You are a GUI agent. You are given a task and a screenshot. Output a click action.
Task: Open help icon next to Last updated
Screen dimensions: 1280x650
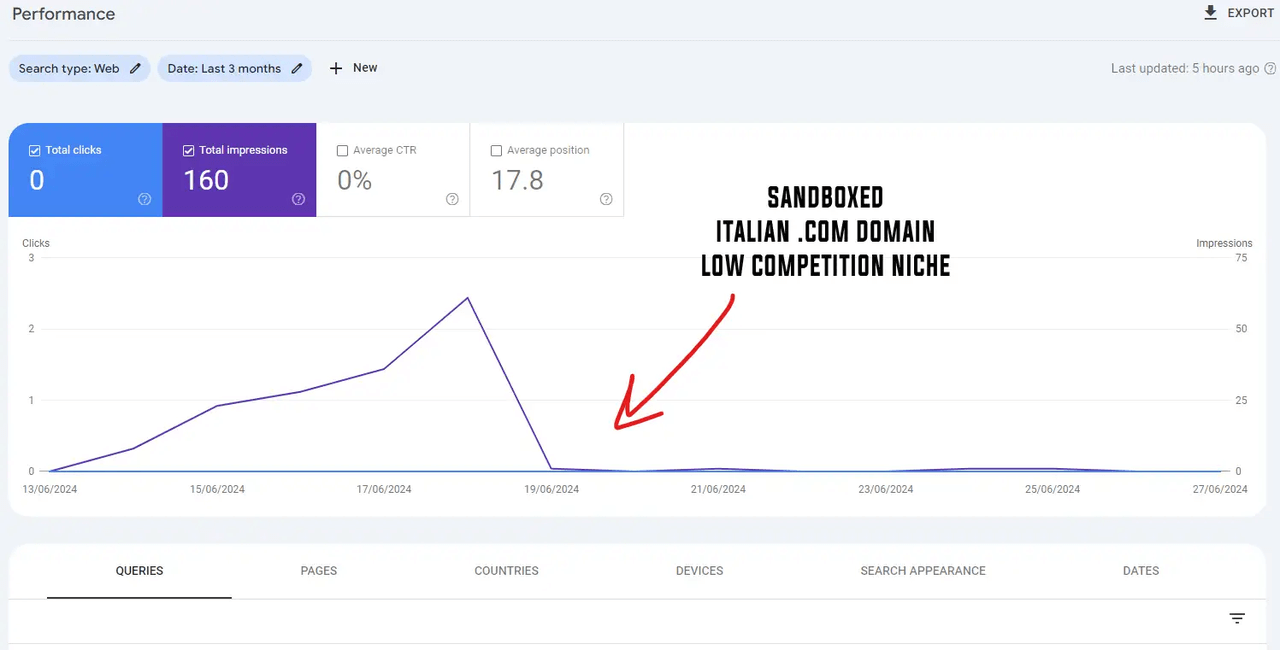pos(1270,69)
